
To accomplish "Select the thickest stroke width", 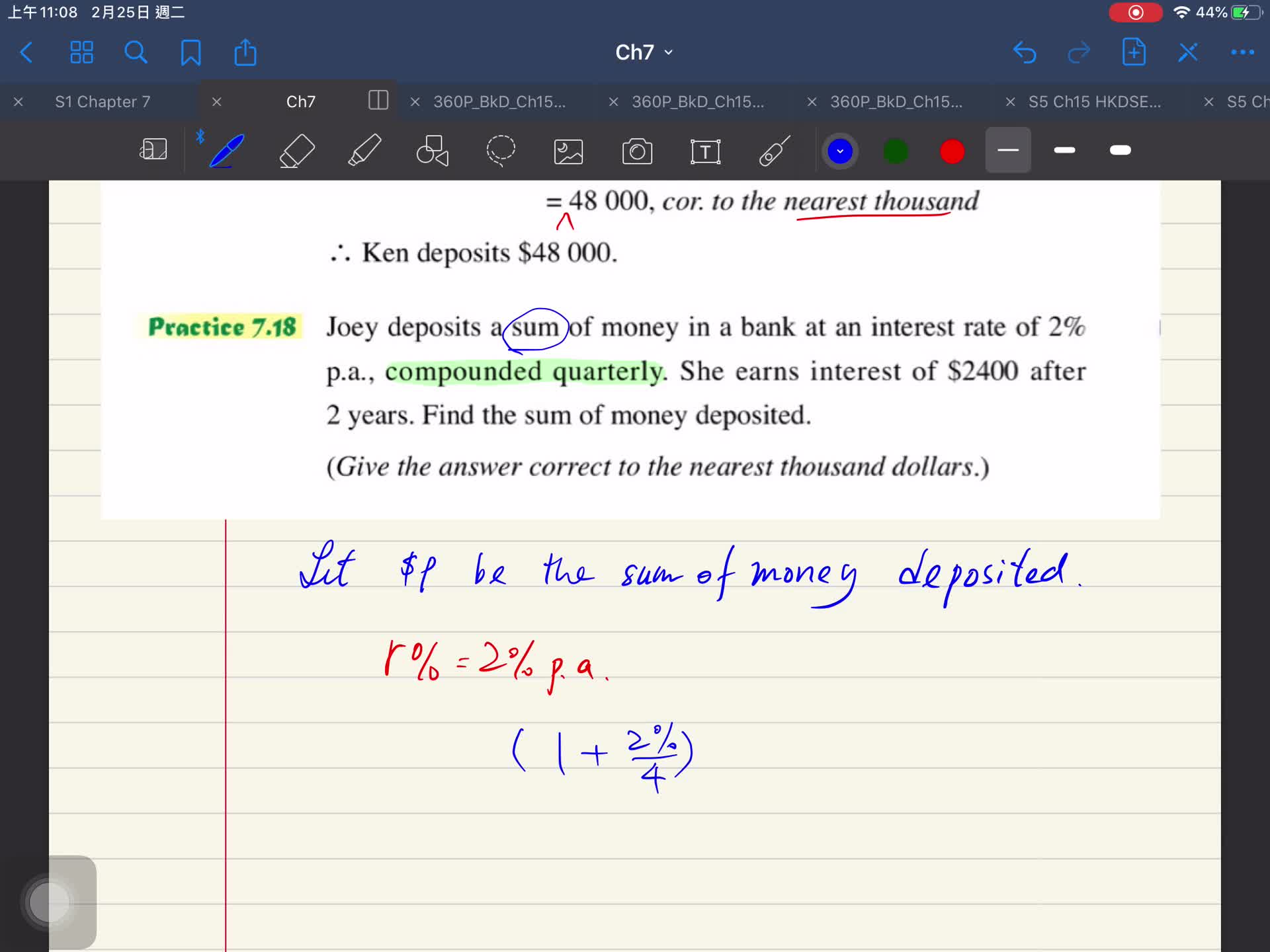I will click(1120, 151).
